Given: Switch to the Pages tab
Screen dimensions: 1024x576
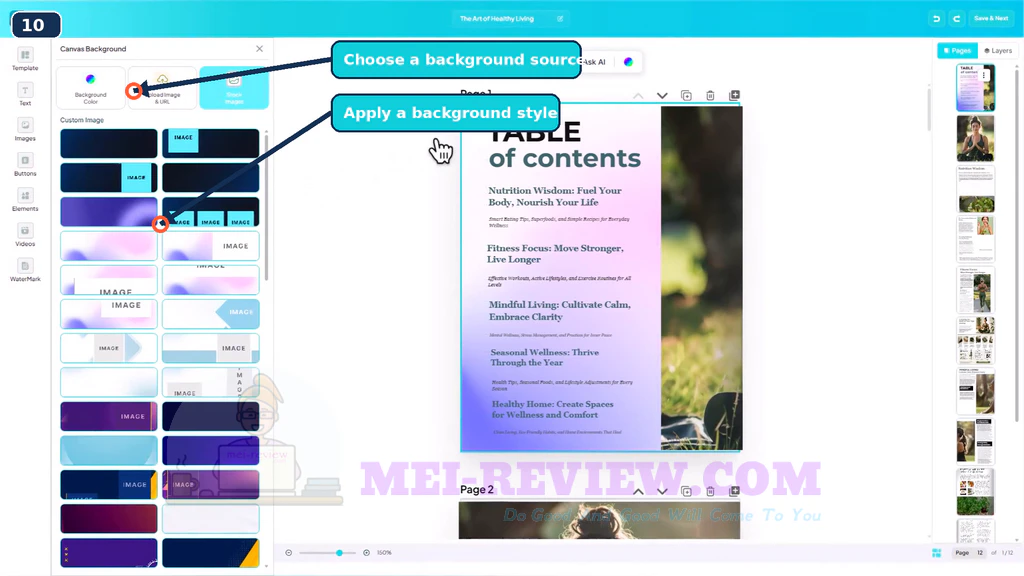Looking at the screenshot, I should point(957,50).
